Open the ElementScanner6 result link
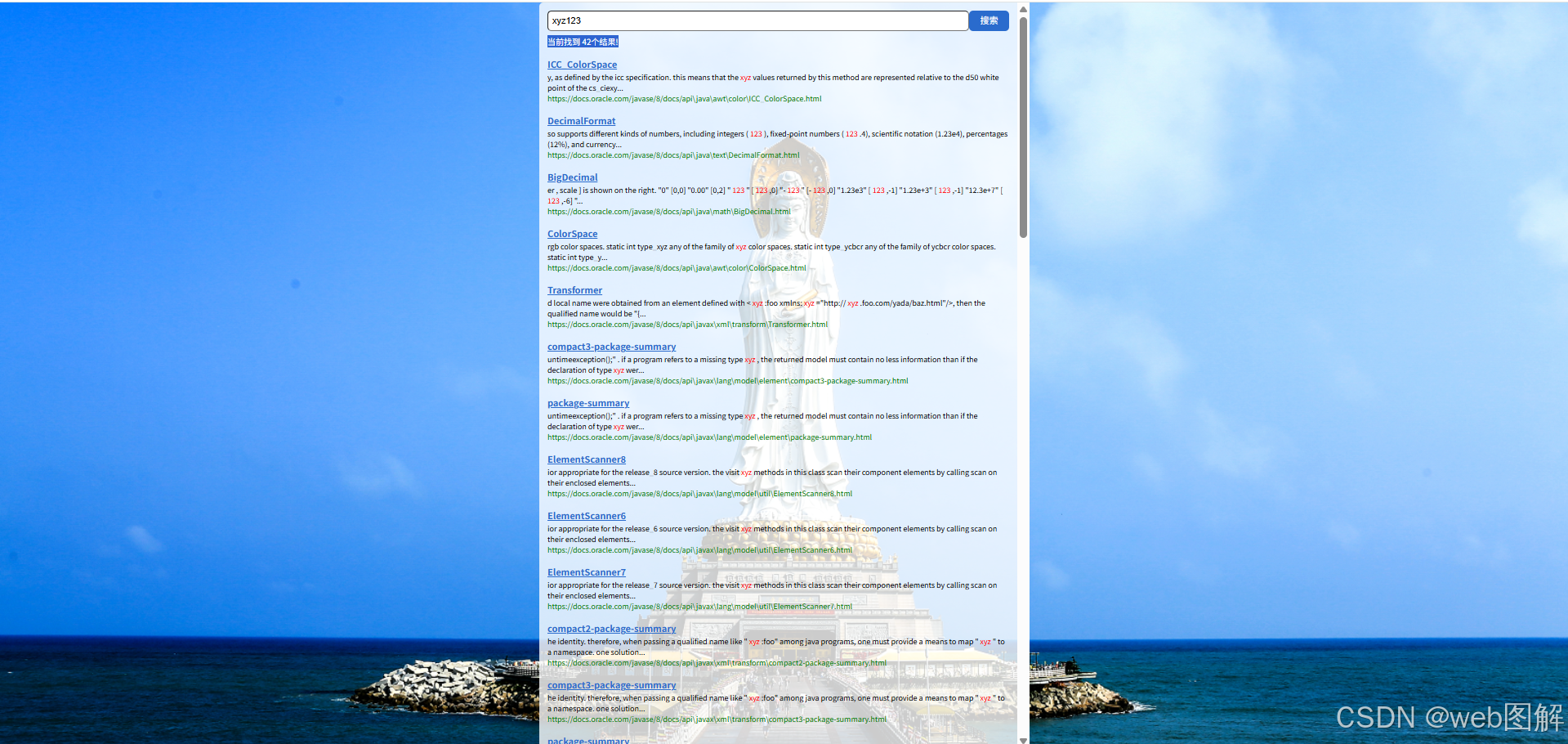 [586, 516]
